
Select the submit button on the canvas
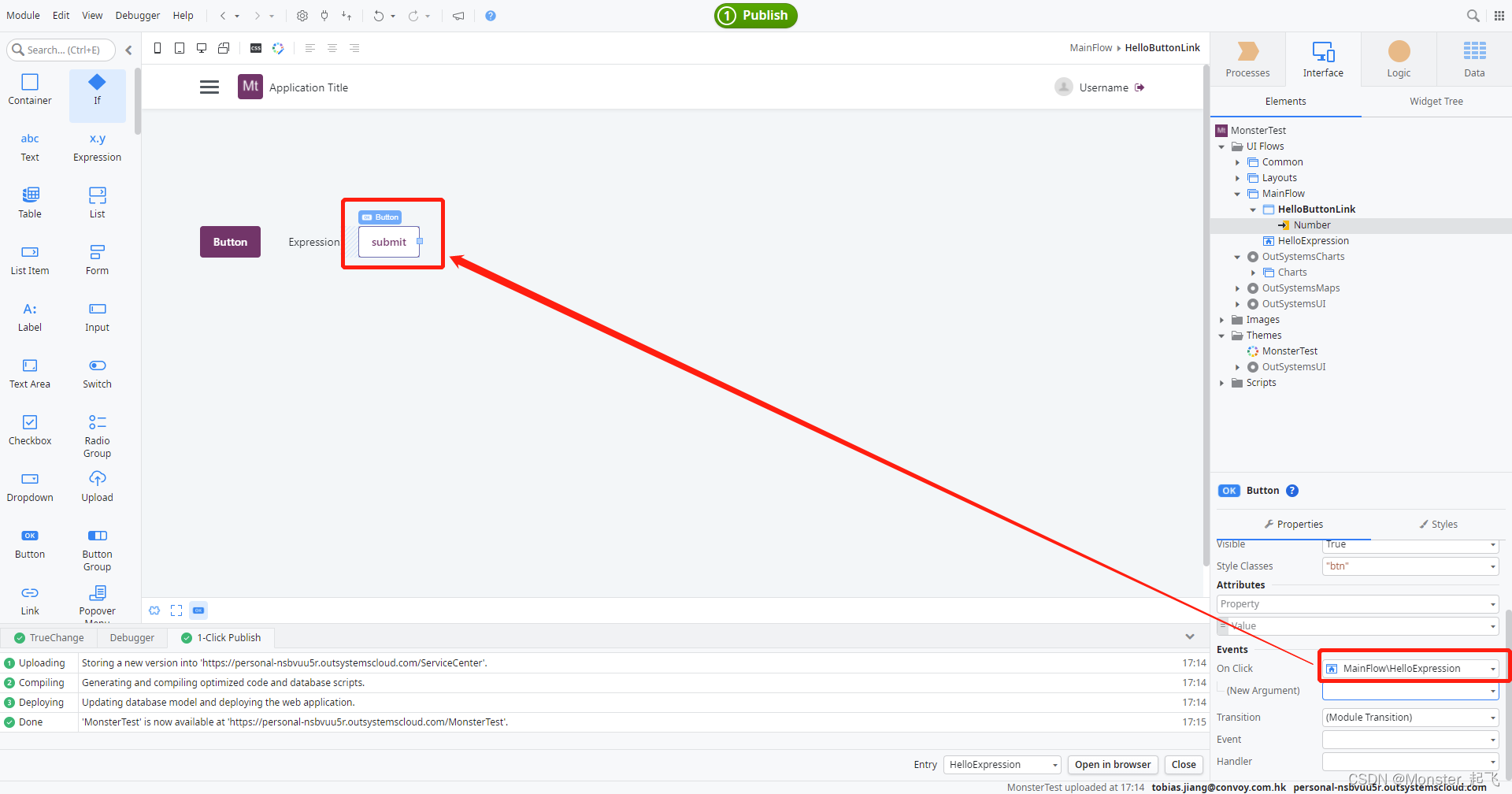click(x=389, y=242)
